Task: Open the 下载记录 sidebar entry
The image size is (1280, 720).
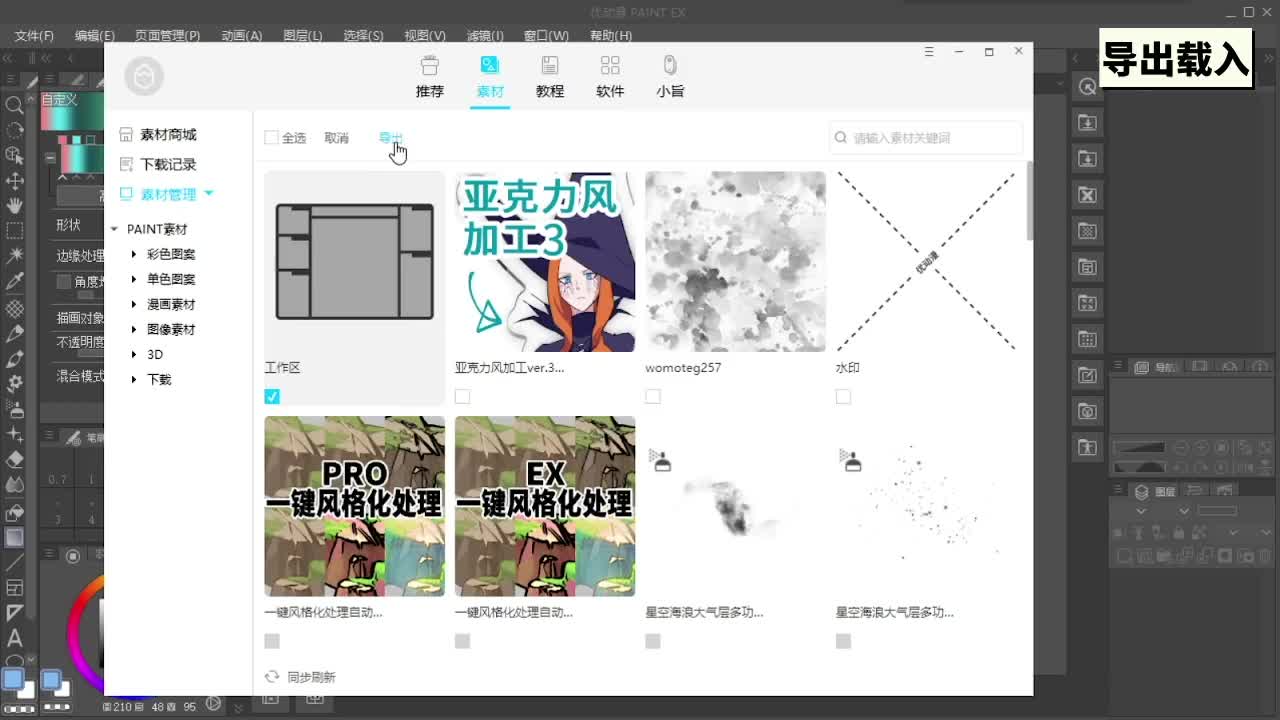Action: click(168, 164)
